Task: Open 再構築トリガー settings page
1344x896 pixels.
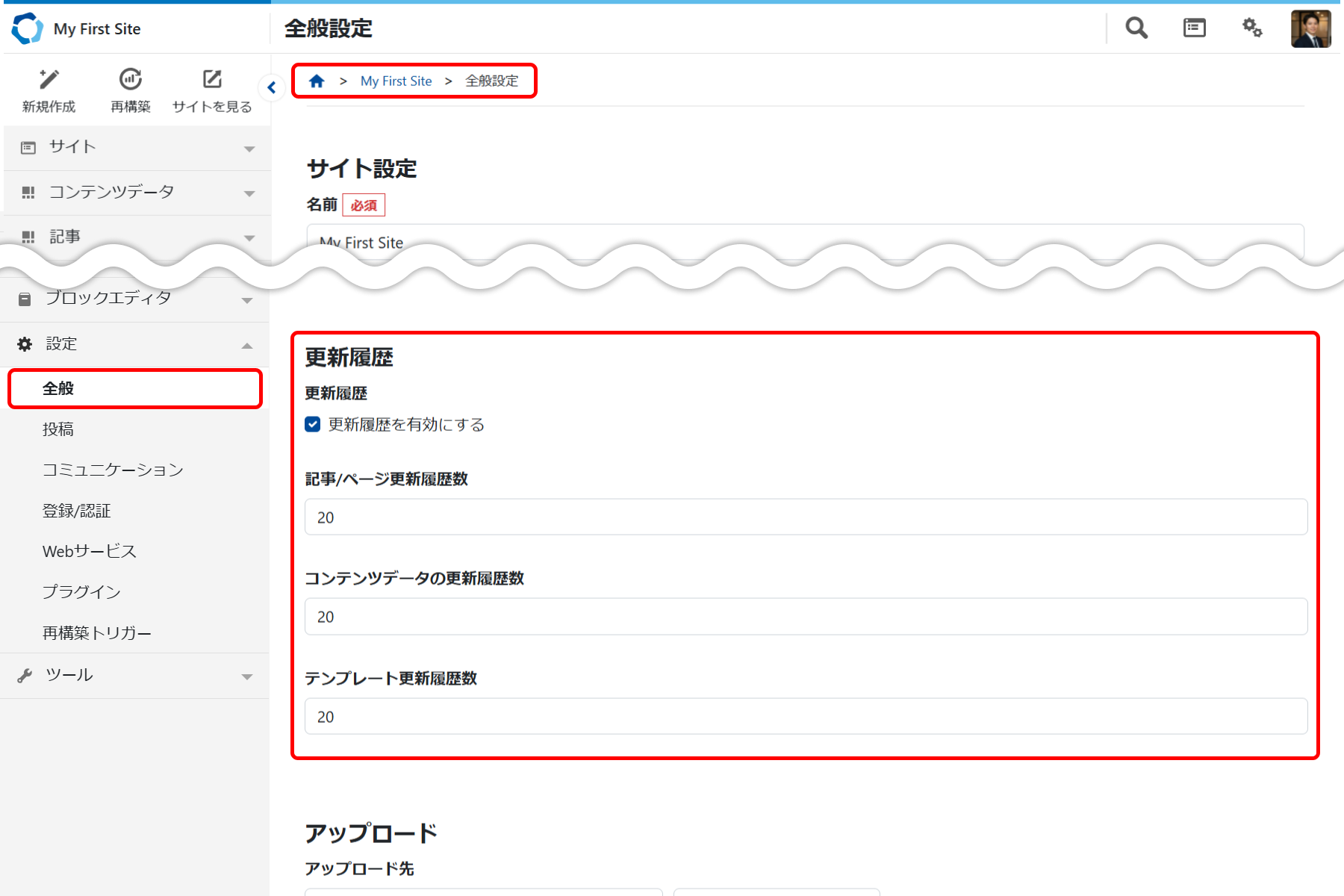Action: click(97, 633)
